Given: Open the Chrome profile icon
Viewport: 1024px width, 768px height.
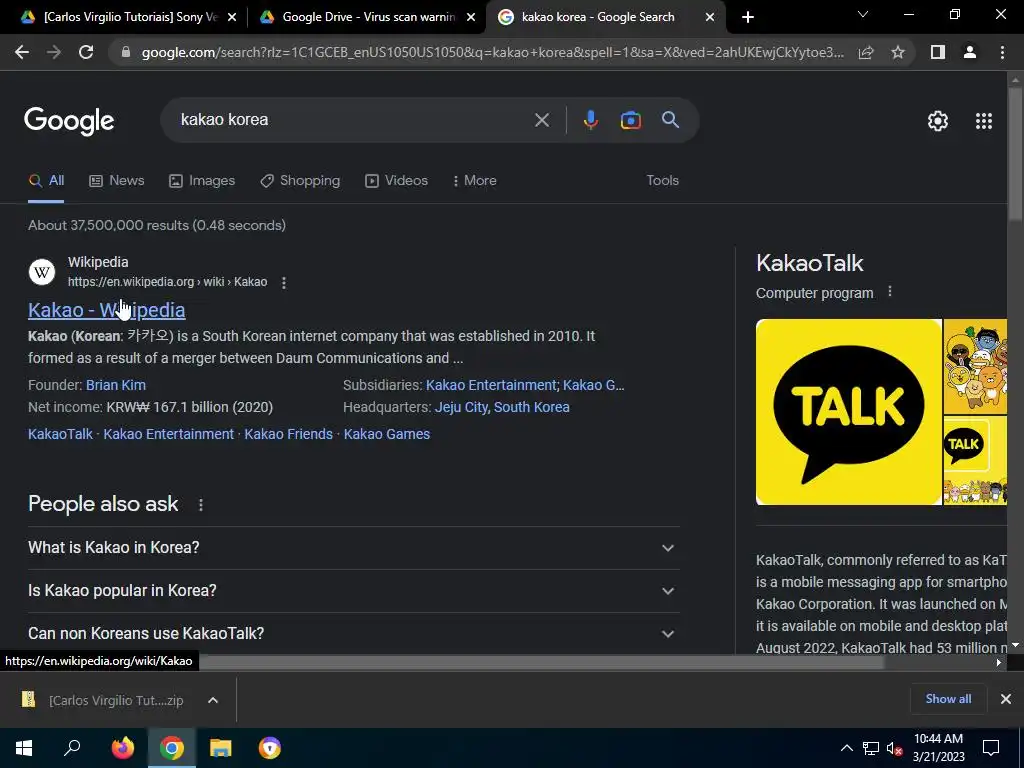Looking at the screenshot, I should pos(970,52).
